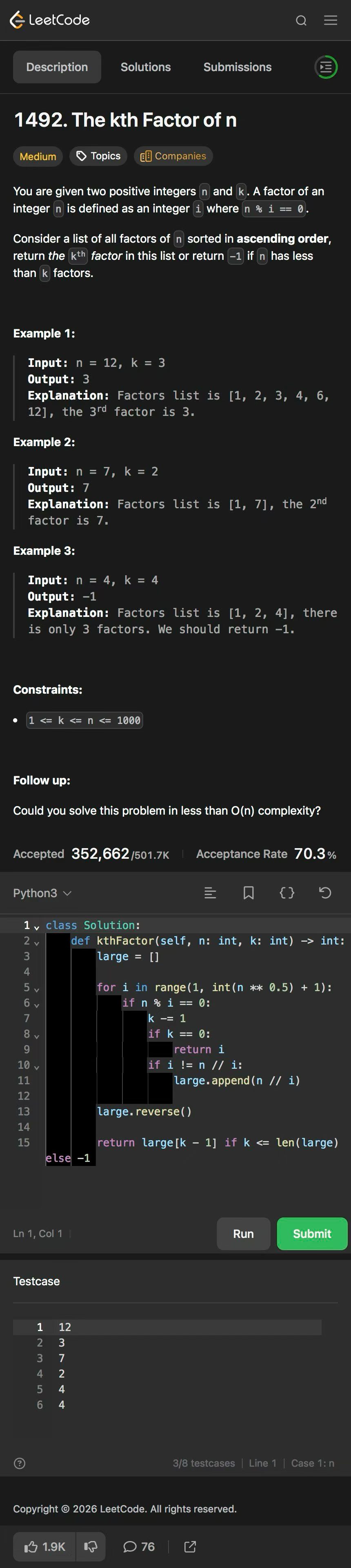The image size is (351, 1568).
Task: Open the problem list panel icon
Action: [x=326, y=67]
